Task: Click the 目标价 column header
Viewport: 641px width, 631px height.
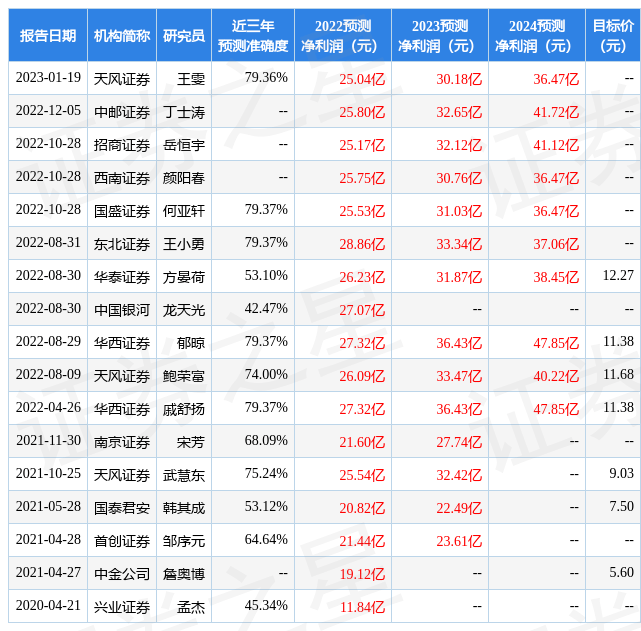Action: point(613,36)
